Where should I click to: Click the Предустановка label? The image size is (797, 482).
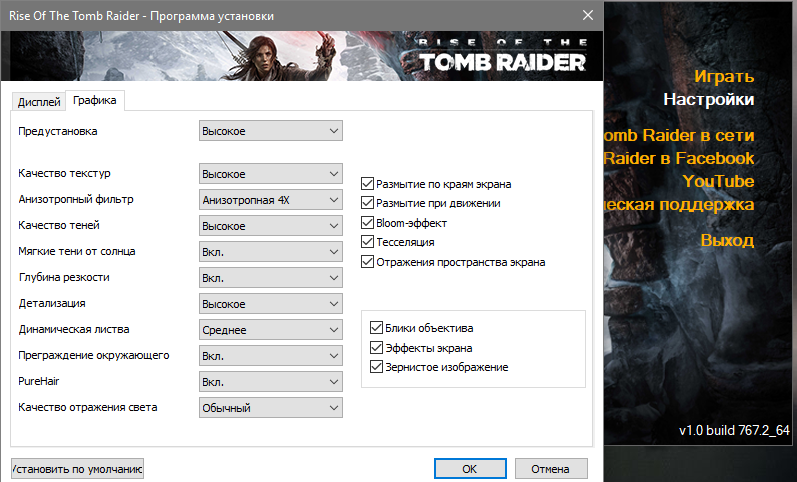(57, 131)
